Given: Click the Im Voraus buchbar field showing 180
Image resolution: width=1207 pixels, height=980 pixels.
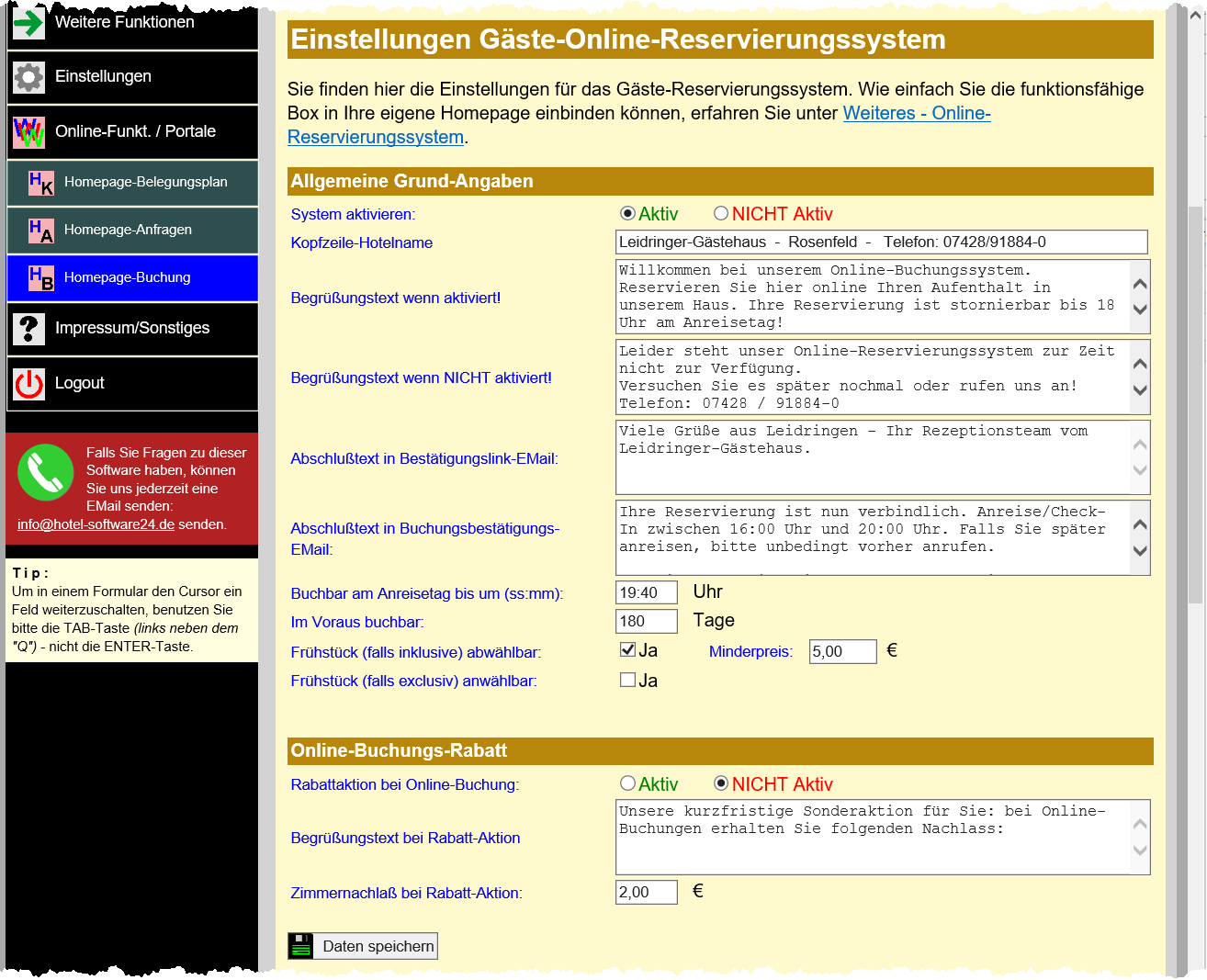Looking at the screenshot, I should pyautogui.click(x=647, y=622).
